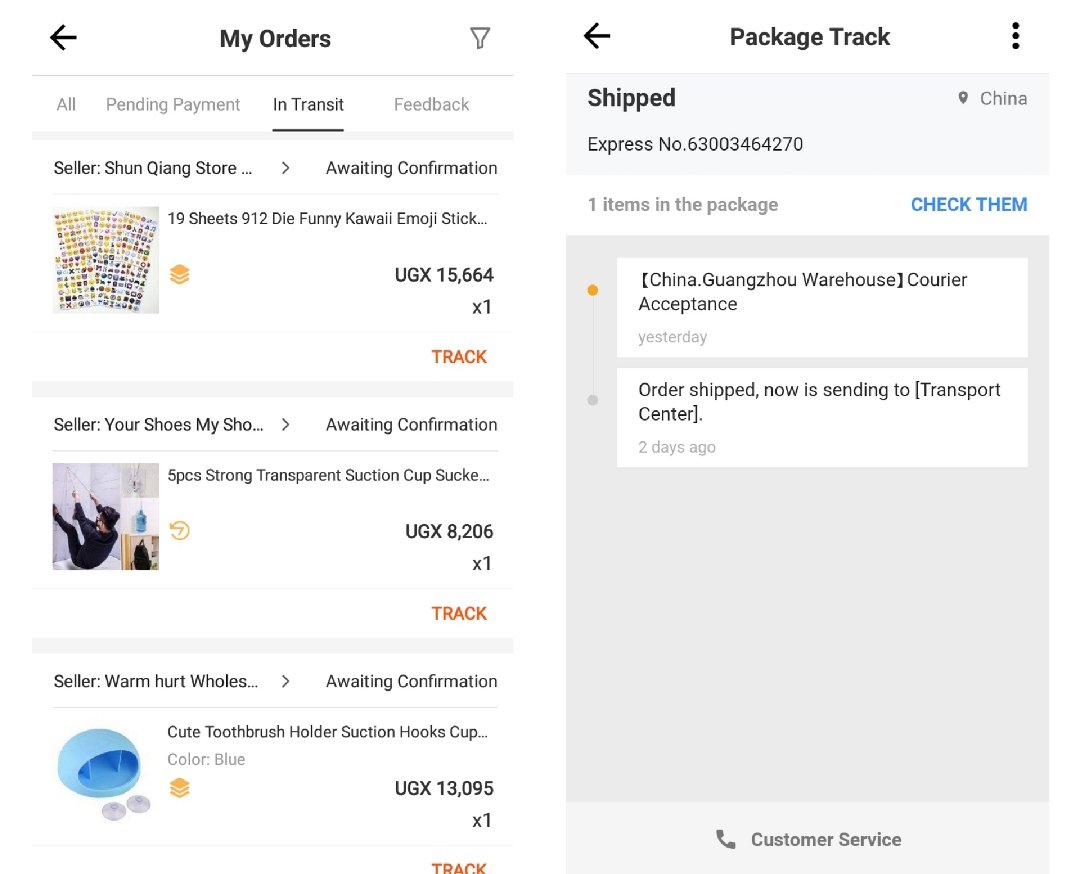Open the blue toothbrush holder thumbnail

(105, 772)
